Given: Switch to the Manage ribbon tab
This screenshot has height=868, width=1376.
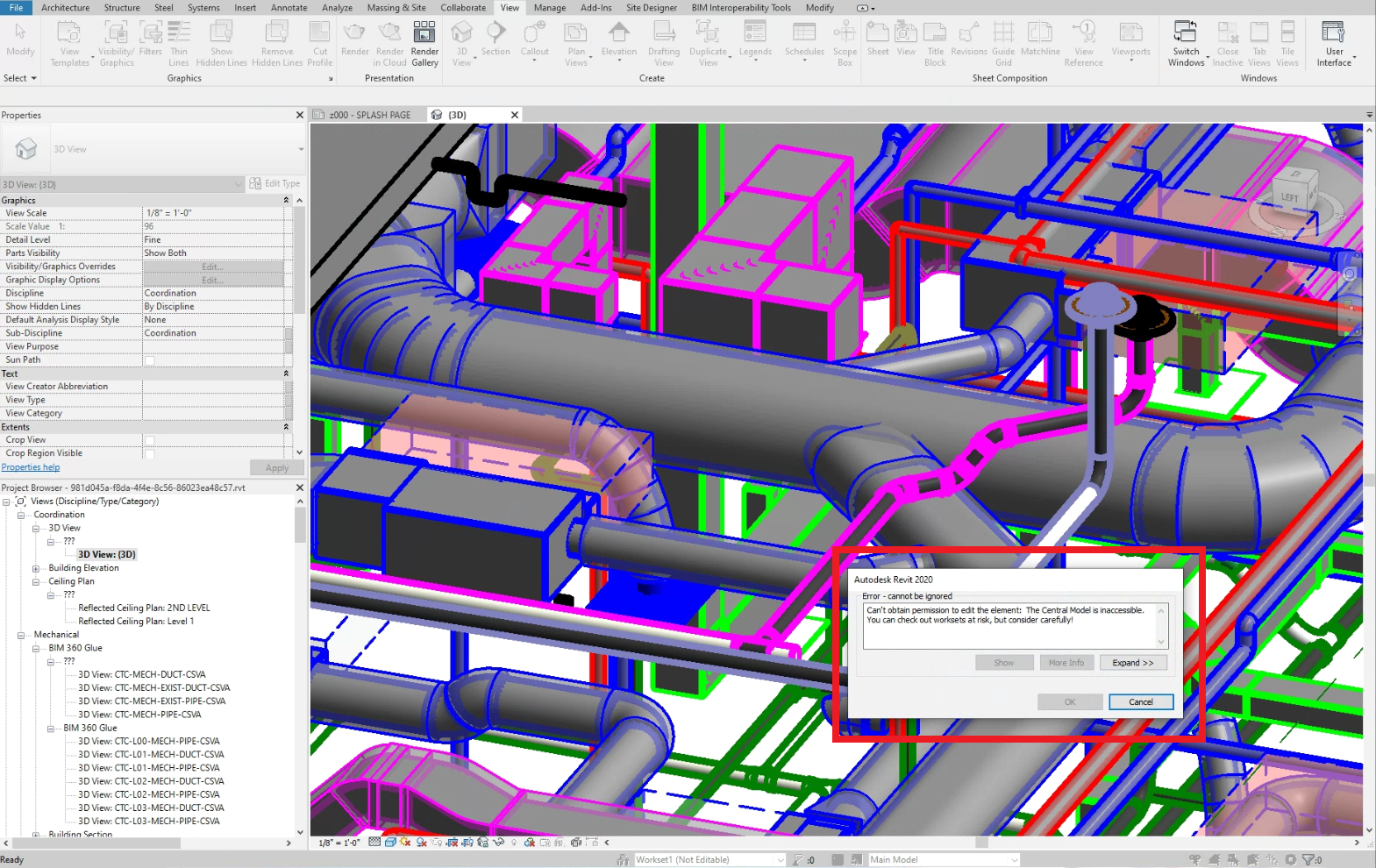Looking at the screenshot, I should point(550,8).
